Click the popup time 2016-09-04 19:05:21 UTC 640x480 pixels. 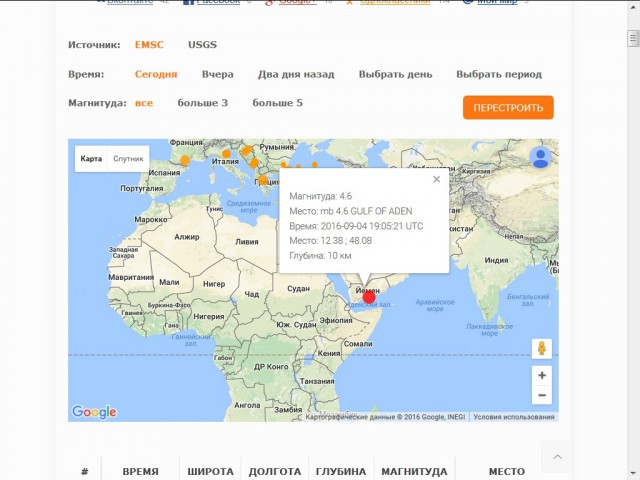pos(372,226)
